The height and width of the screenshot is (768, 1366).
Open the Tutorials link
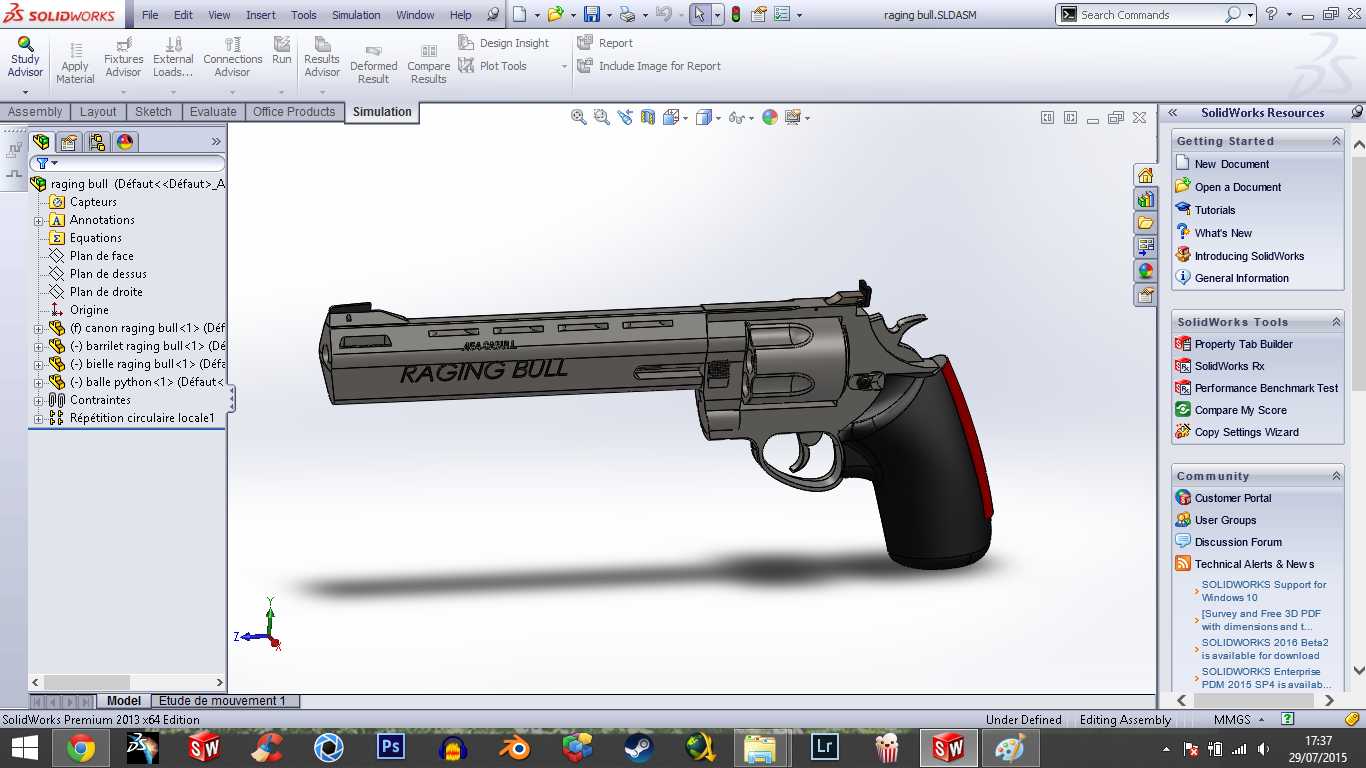coord(1215,210)
